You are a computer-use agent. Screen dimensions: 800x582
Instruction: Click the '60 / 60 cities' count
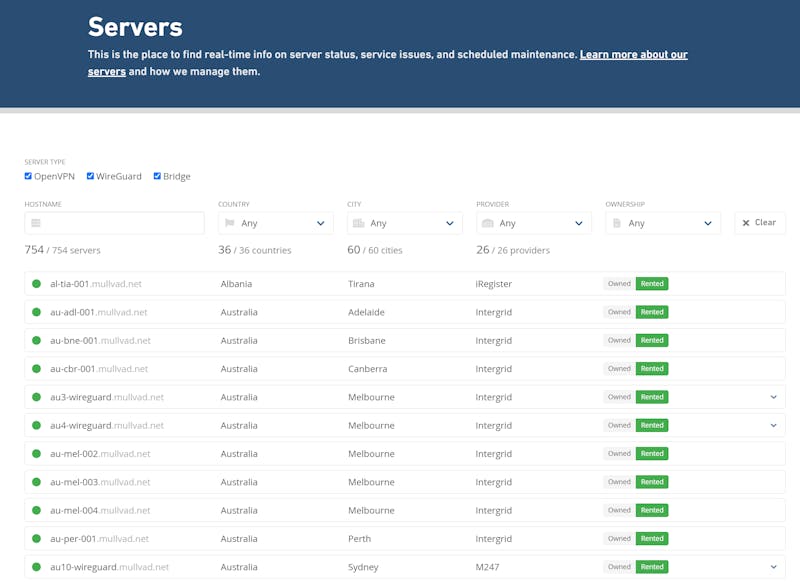(x=374, y=250)
